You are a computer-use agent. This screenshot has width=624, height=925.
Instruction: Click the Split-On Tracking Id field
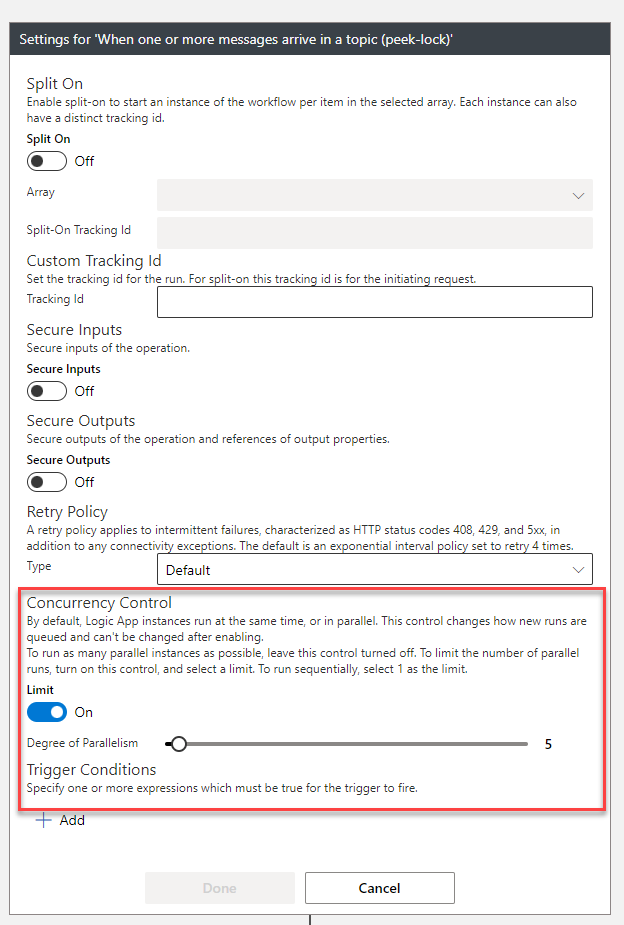tap(374, 233)
